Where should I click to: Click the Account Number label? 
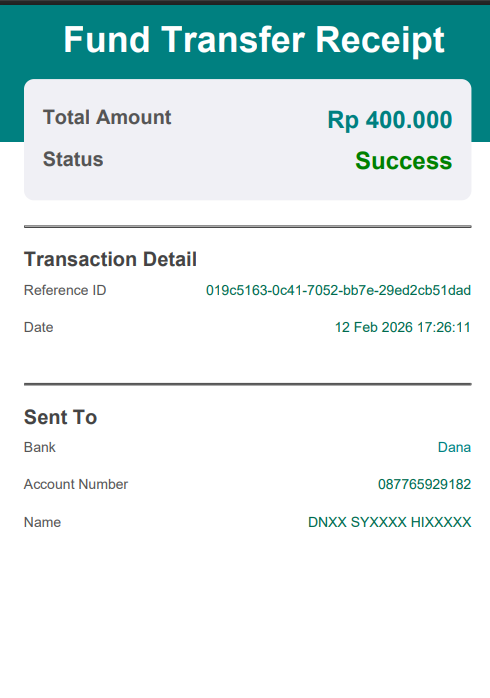(76, 484)
